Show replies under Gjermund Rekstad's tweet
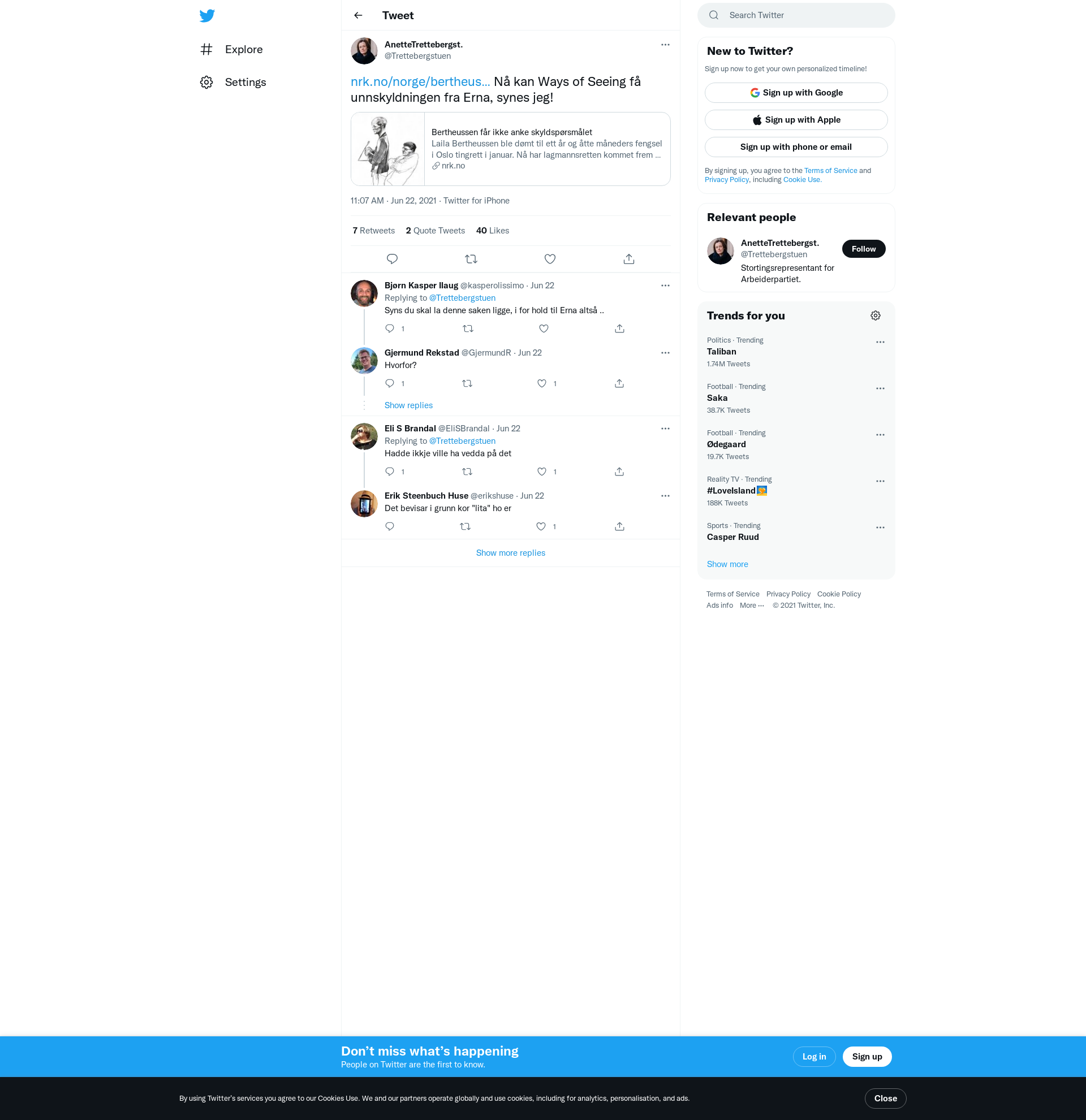This screenshot has width=1086, height=1120. 408,405
